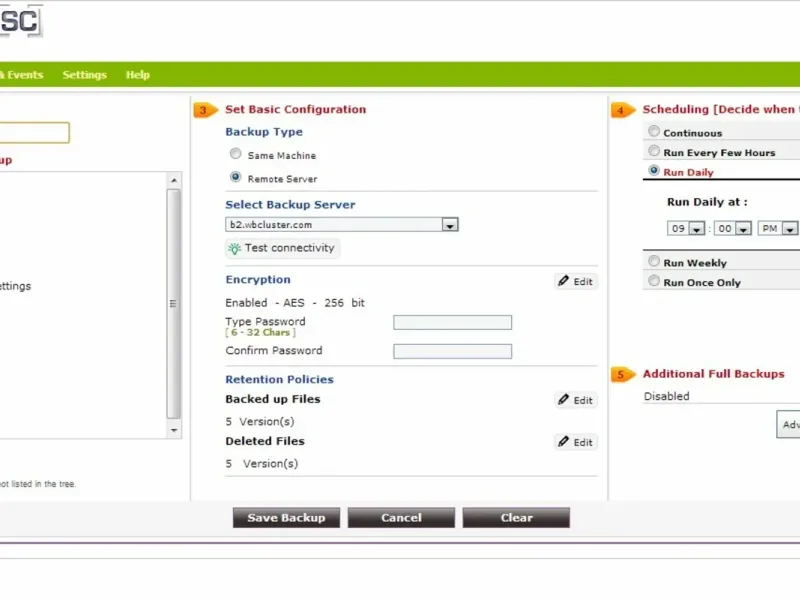Viewport: 800px width, 600px height.
Task: Open the Events menu item
Action: (x=21, y=75)
